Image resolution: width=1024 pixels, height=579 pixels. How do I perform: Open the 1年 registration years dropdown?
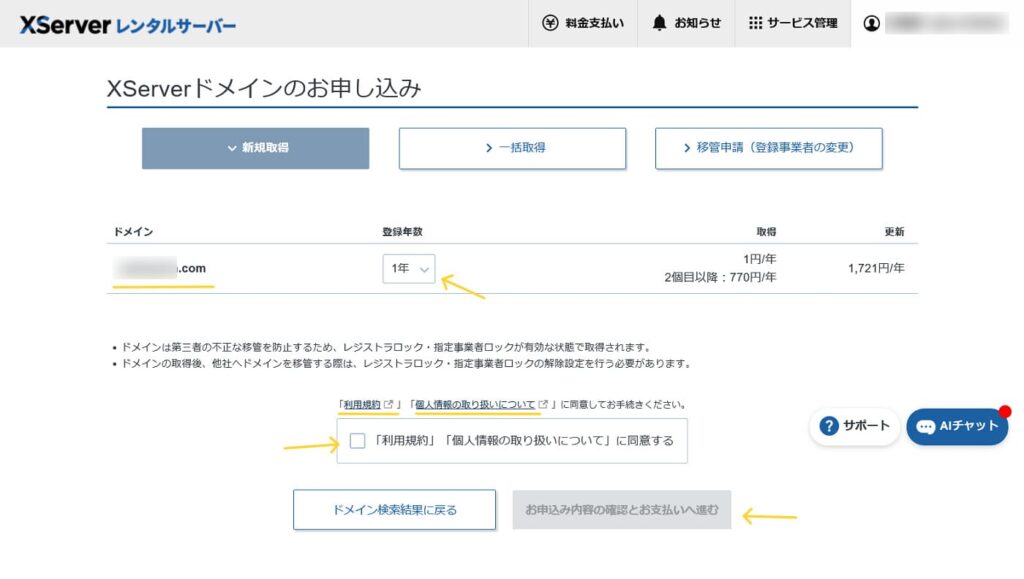coord(409,268)
